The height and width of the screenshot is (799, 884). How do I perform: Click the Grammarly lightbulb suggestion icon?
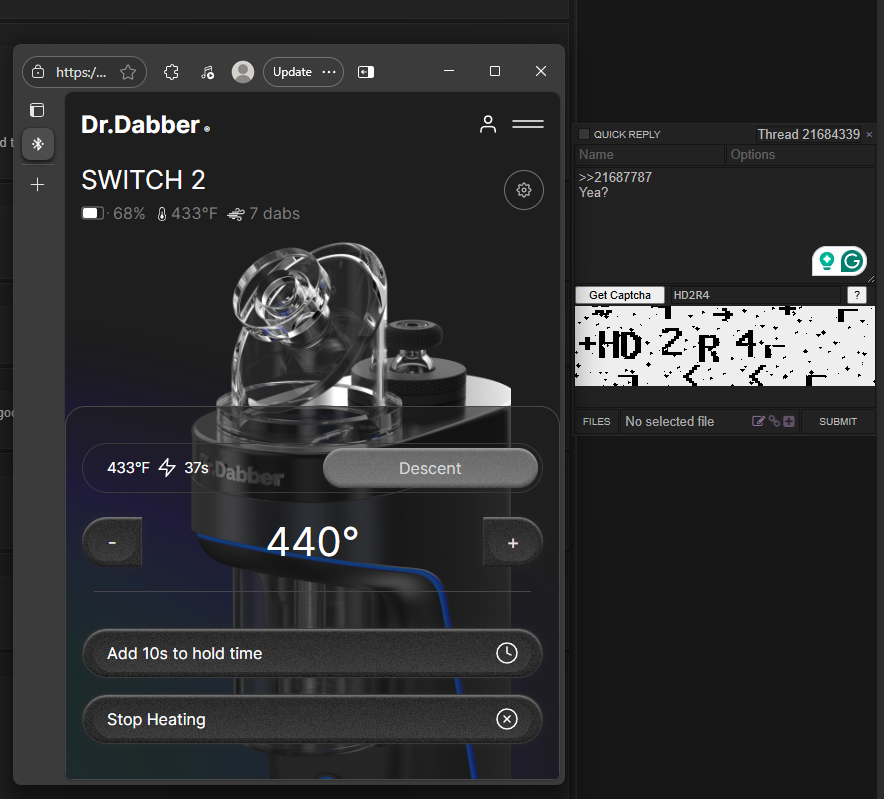coord(826,262)
